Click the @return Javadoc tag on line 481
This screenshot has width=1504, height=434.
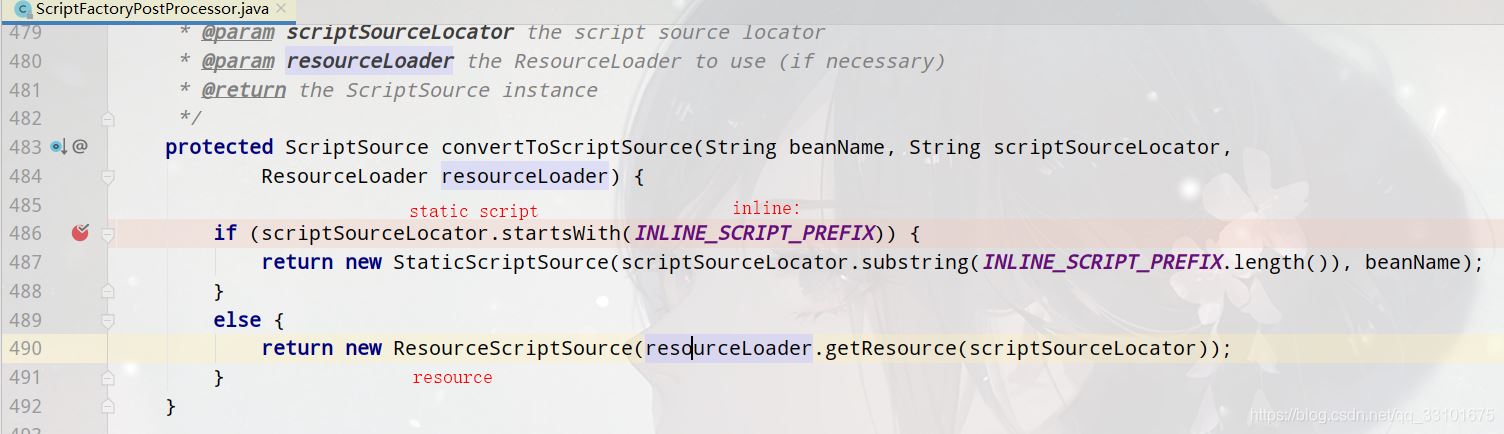click(x=244, y=90)
